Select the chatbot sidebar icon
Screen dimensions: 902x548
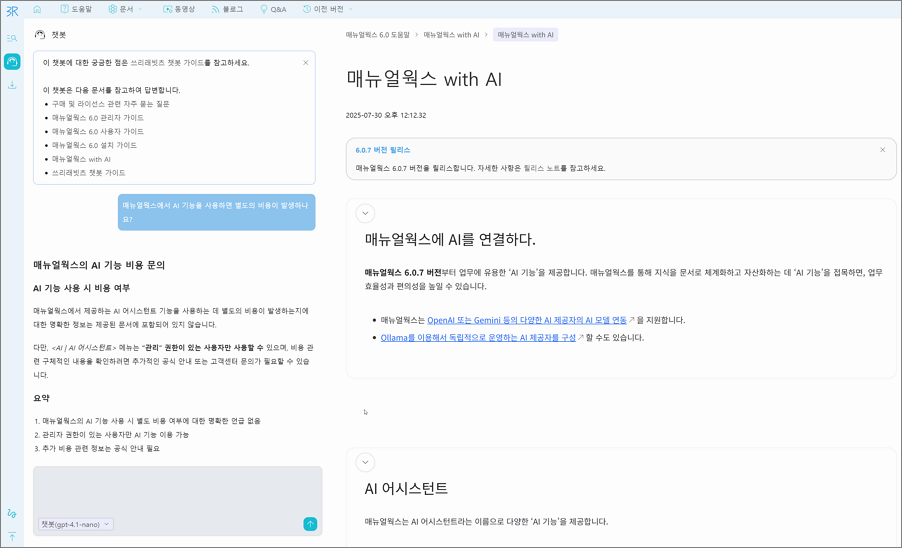12,62
